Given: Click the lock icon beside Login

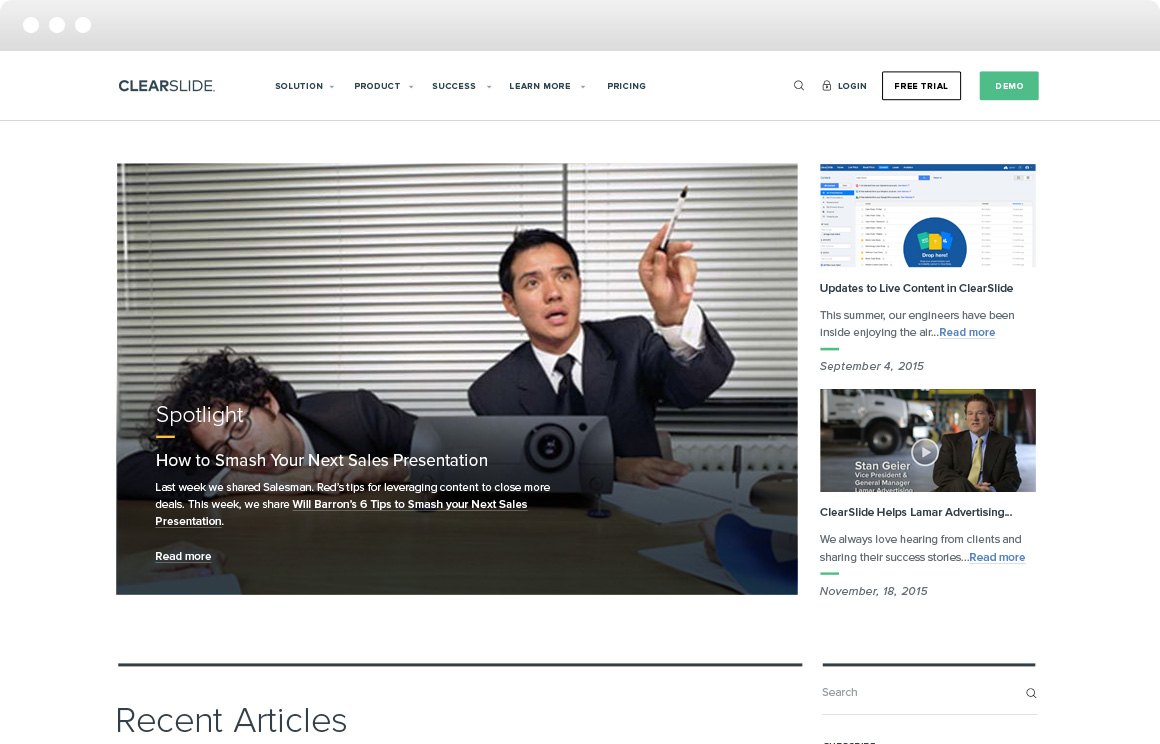Looking at the screenshot, I should [827, 86].
